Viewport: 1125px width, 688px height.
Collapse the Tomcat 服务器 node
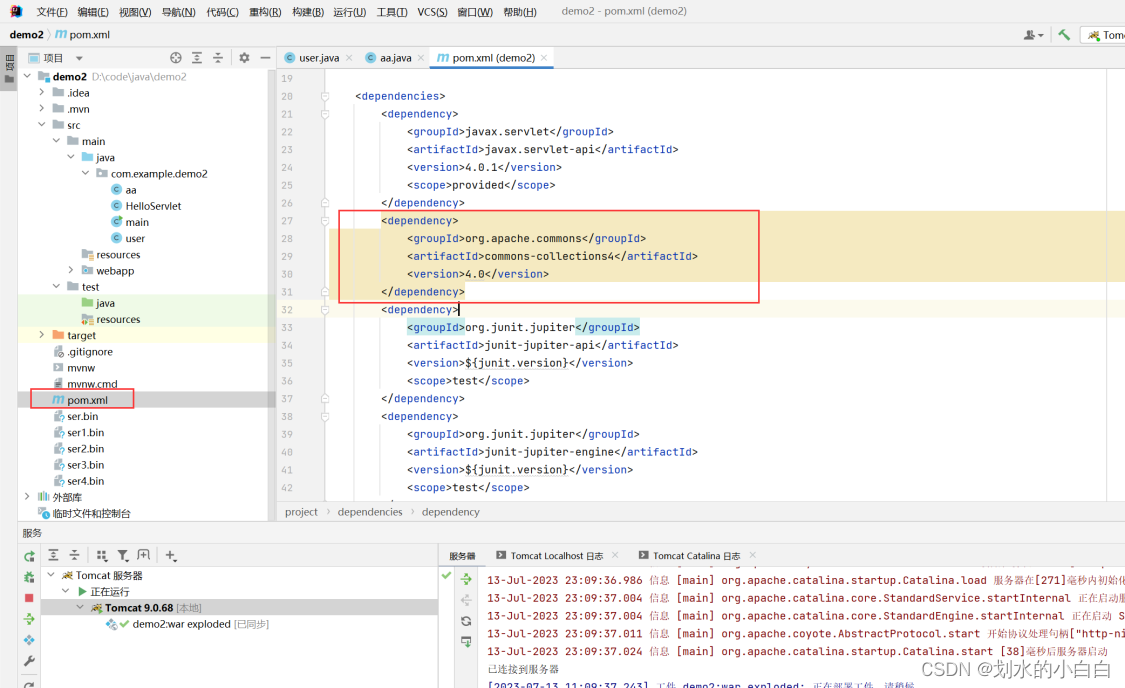click(51, 575)
